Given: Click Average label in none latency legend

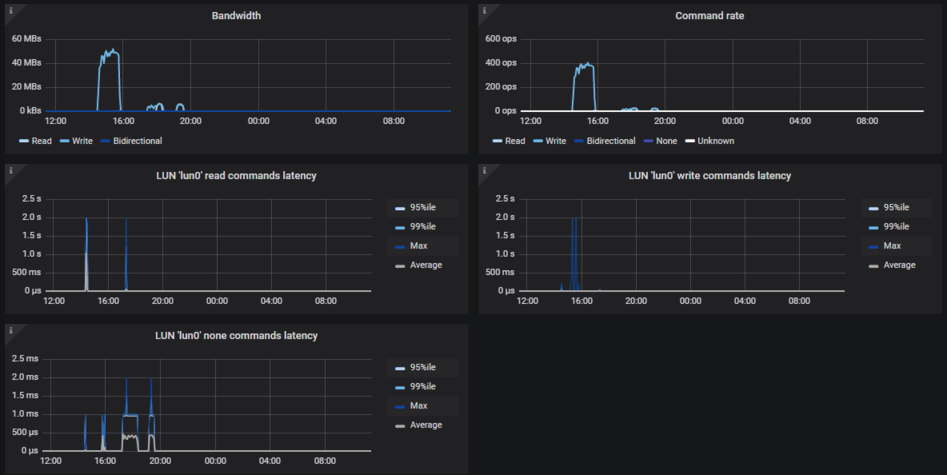Looking at the screenshot, I should click(x=425, y=425).
